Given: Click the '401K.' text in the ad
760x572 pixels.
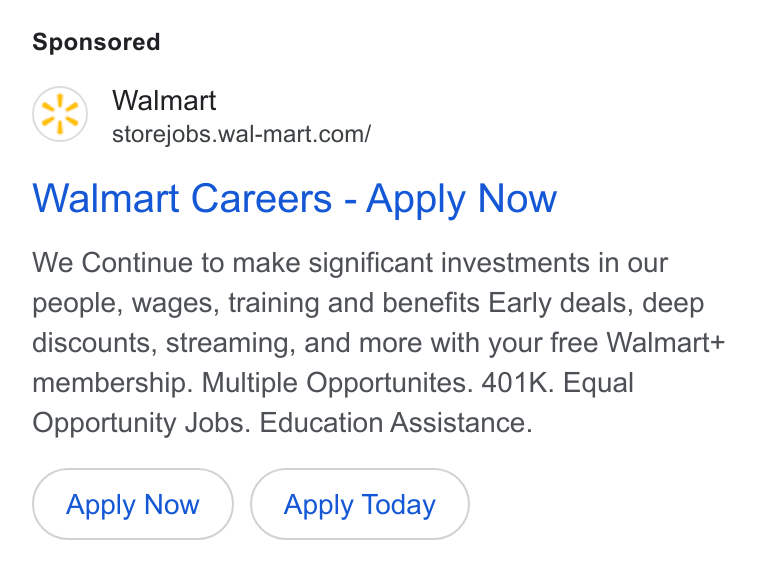Looking at the screenshot, I should (518, 383).
